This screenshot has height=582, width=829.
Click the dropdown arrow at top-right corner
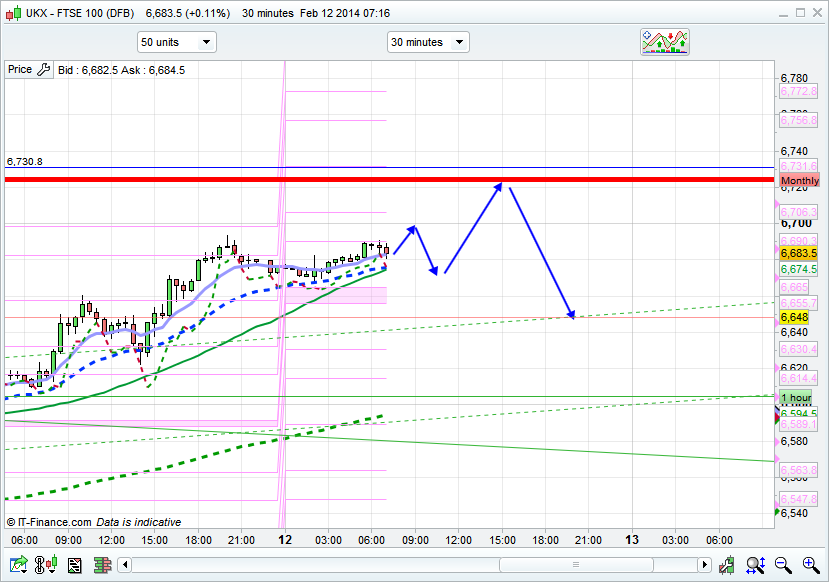tap(773, 13)
